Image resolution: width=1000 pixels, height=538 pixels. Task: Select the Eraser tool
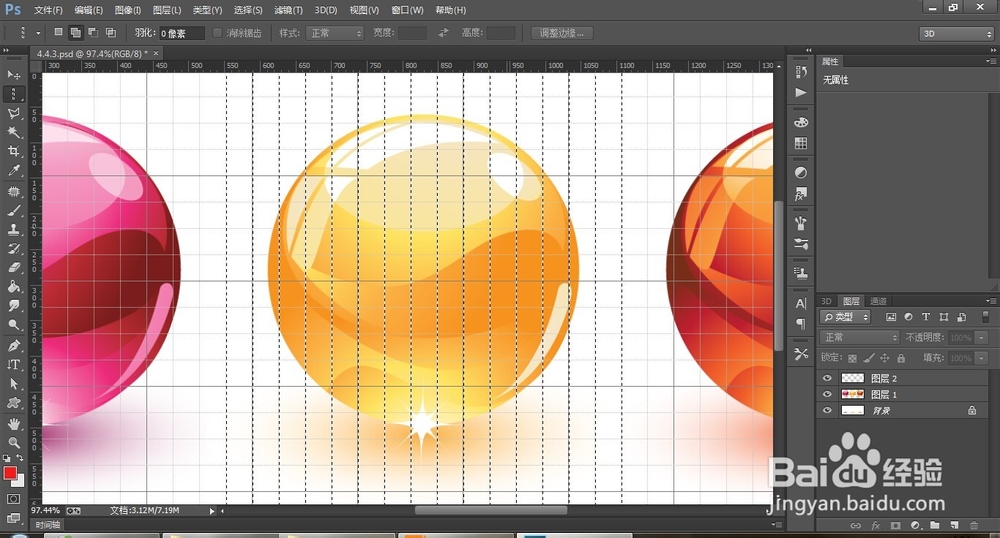click(x=13, y=268)
